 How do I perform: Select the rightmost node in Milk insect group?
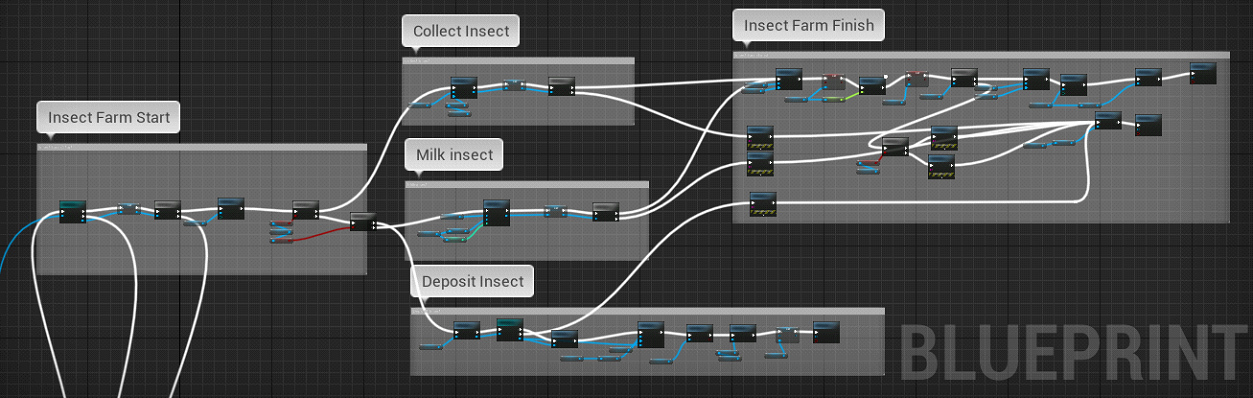coord(605,212)
